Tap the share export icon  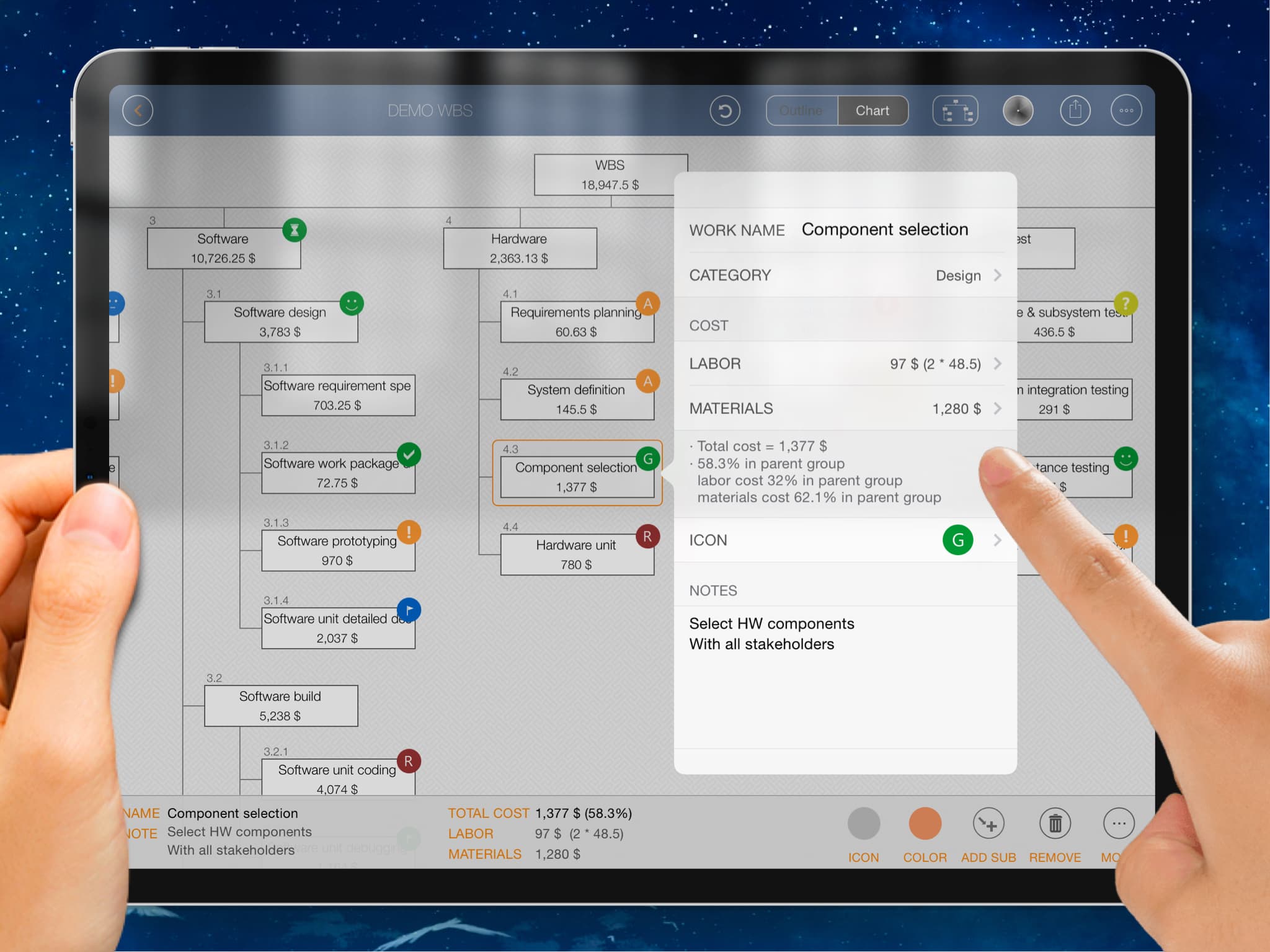[1075, 111]
